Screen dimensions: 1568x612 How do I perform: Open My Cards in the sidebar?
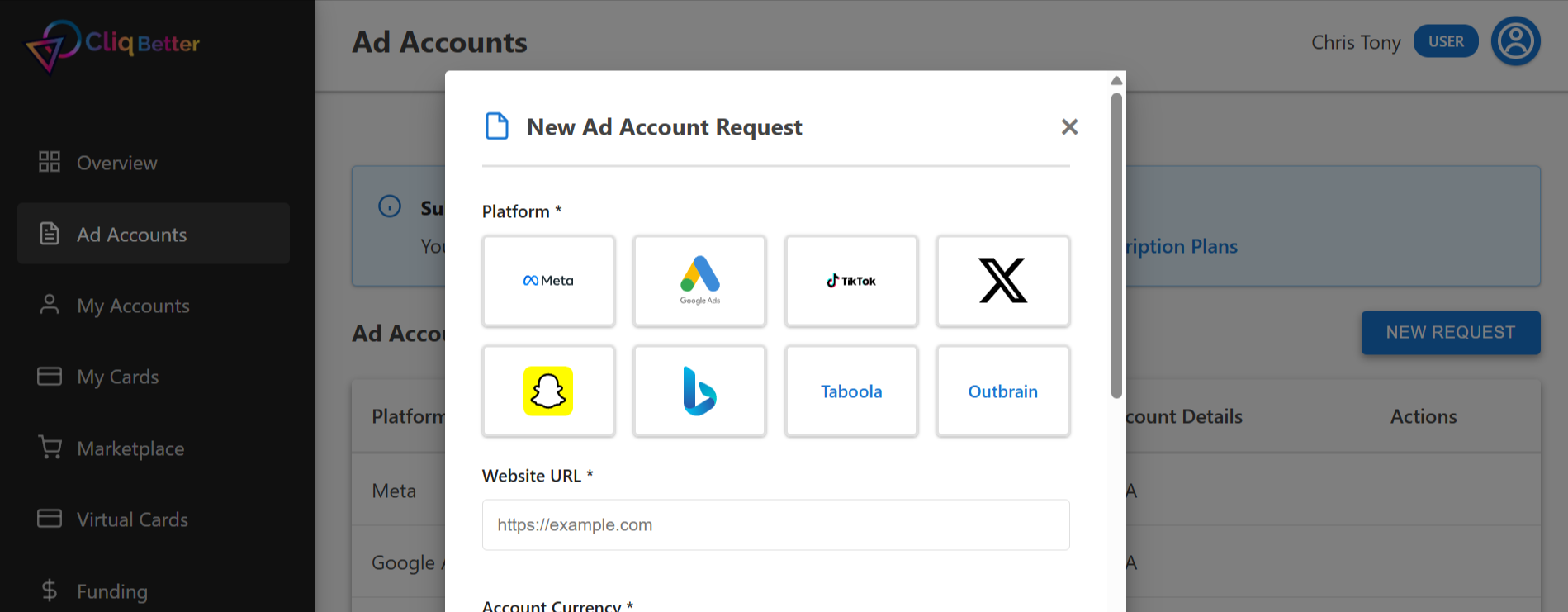tap(154, 377)
